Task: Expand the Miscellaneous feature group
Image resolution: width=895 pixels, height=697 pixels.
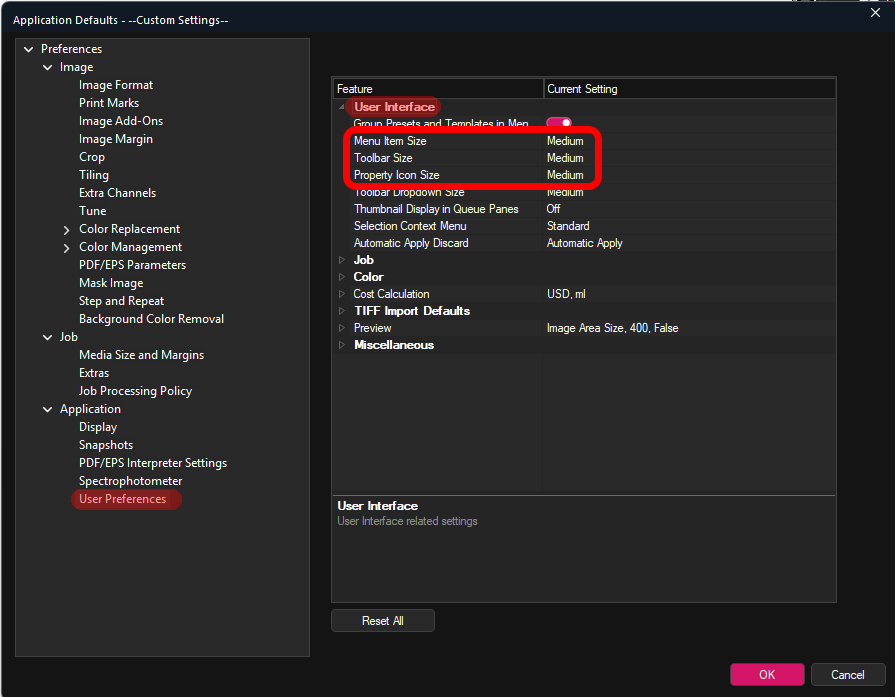Action: 342,345
